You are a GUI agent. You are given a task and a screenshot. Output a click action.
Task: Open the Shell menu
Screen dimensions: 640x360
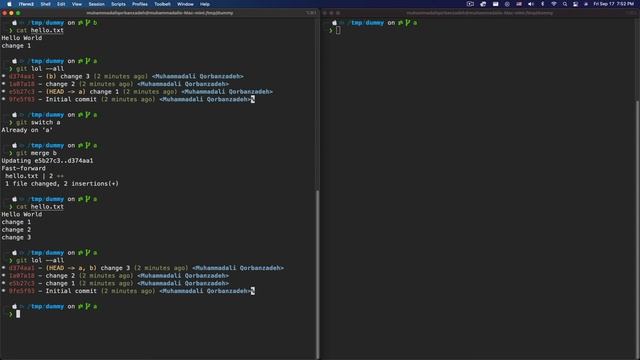45,4
